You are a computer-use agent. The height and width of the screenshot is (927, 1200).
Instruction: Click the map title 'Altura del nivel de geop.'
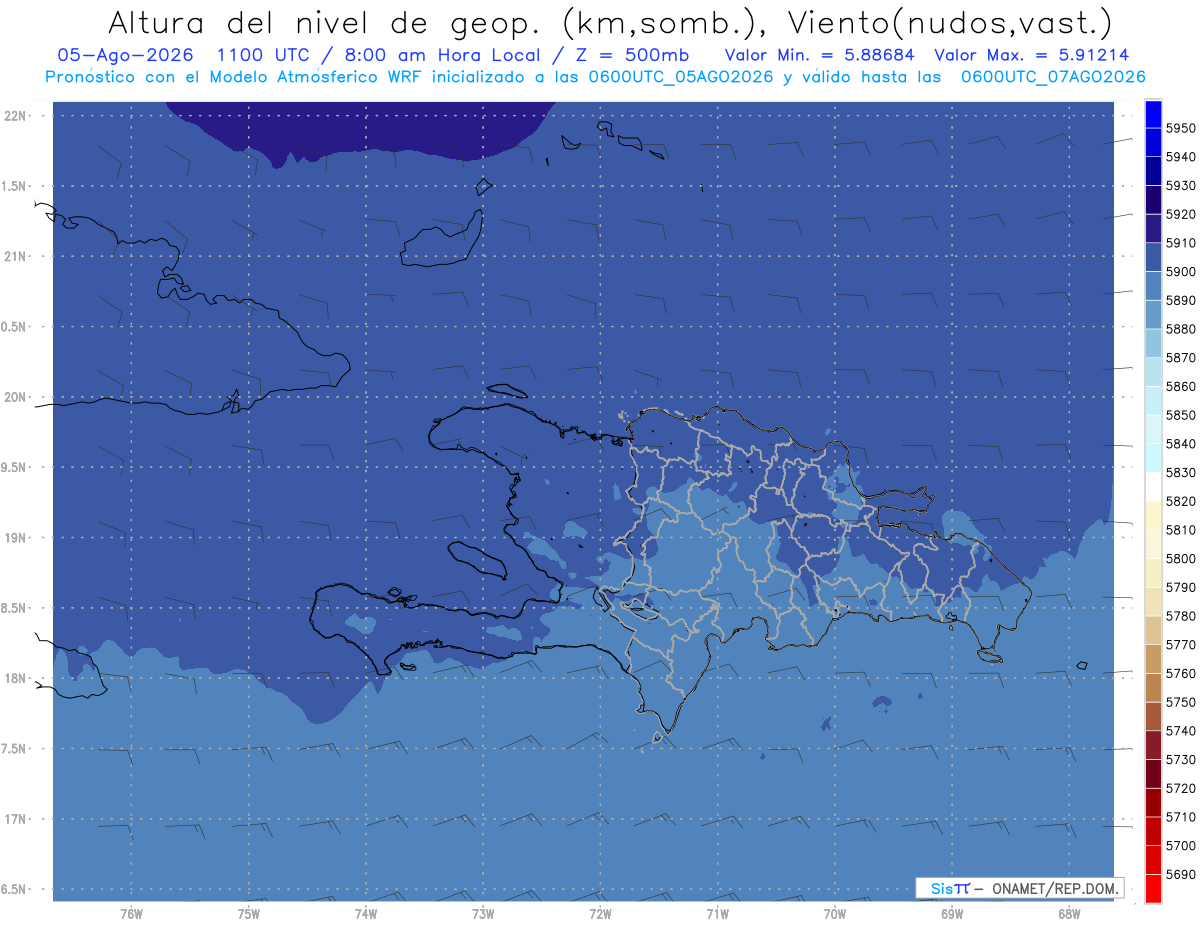point(326,23)
